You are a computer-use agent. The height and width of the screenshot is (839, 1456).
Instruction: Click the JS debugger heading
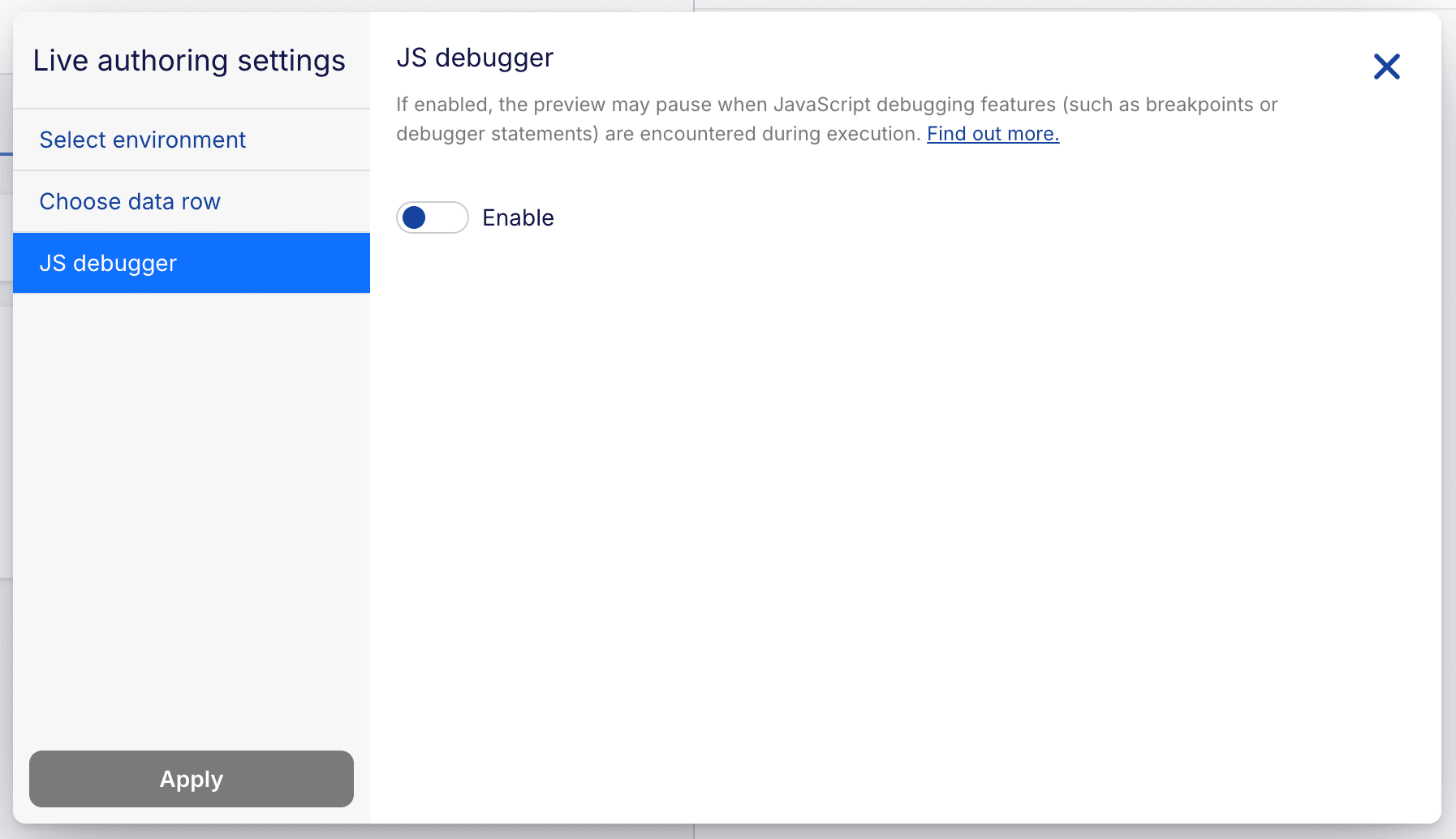tap(475, 57)
